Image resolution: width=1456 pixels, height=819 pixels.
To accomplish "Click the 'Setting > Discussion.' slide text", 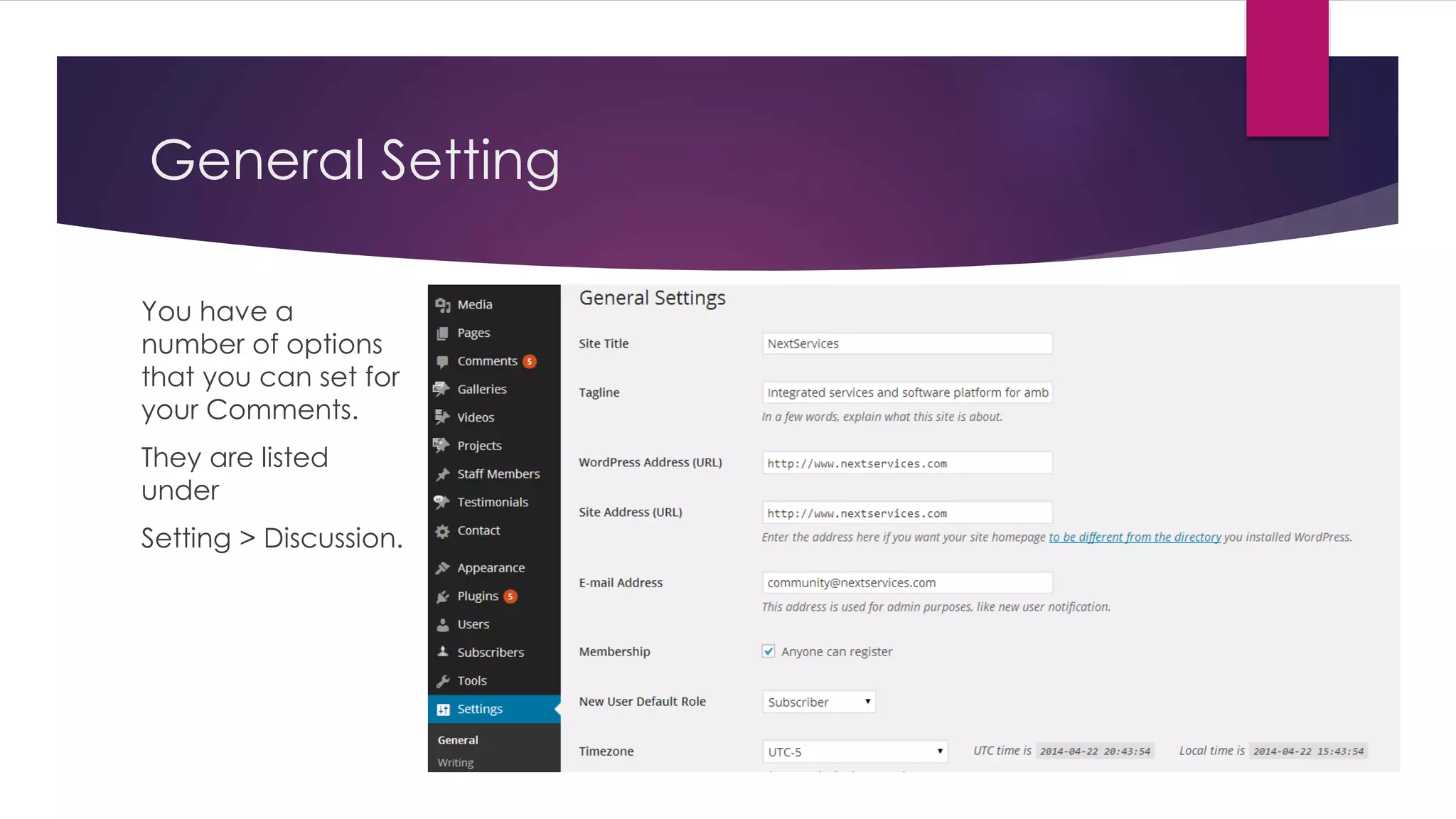I will click(x=272, y=538).
